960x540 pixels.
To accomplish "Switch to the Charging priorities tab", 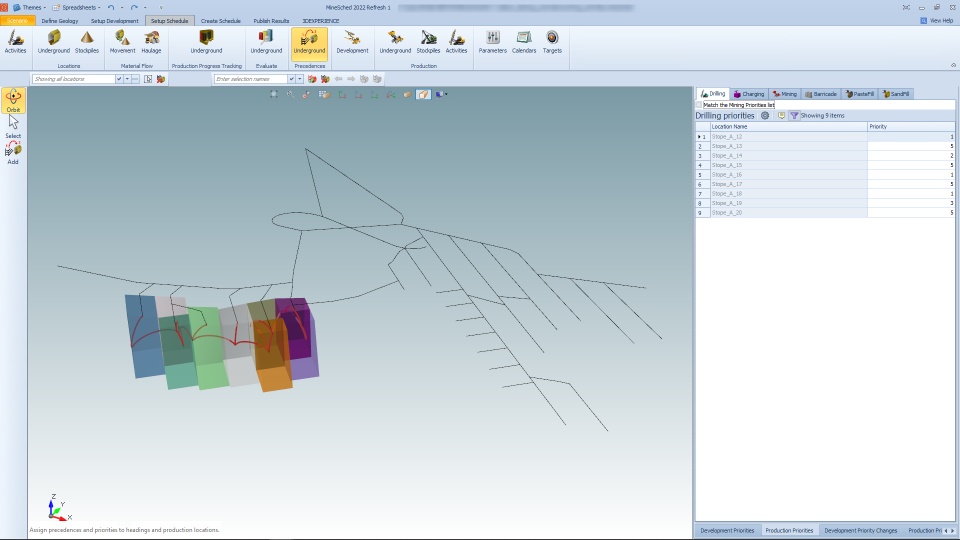I will [x=749, y=94].
